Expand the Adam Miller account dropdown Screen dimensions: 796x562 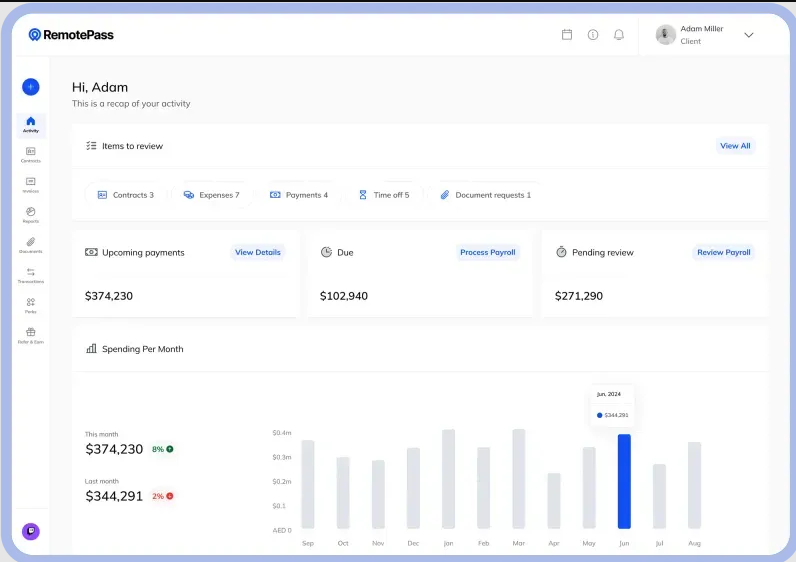click(748, 35)
